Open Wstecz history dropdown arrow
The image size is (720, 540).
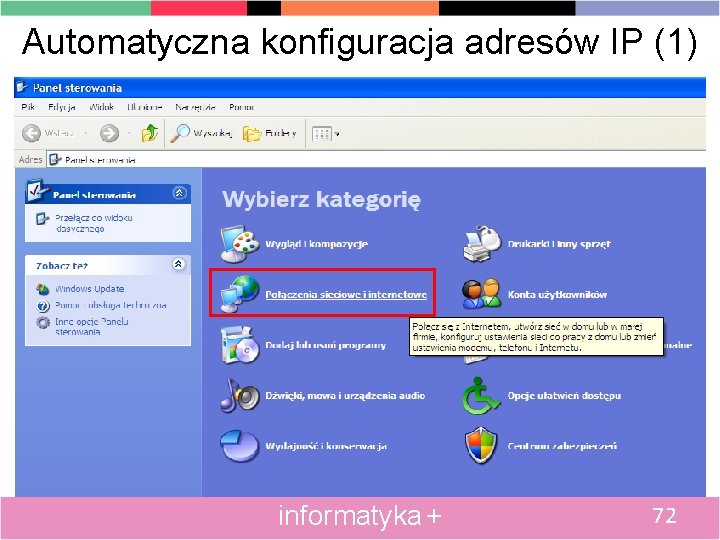pyautogui.click(x=85, y=134)
